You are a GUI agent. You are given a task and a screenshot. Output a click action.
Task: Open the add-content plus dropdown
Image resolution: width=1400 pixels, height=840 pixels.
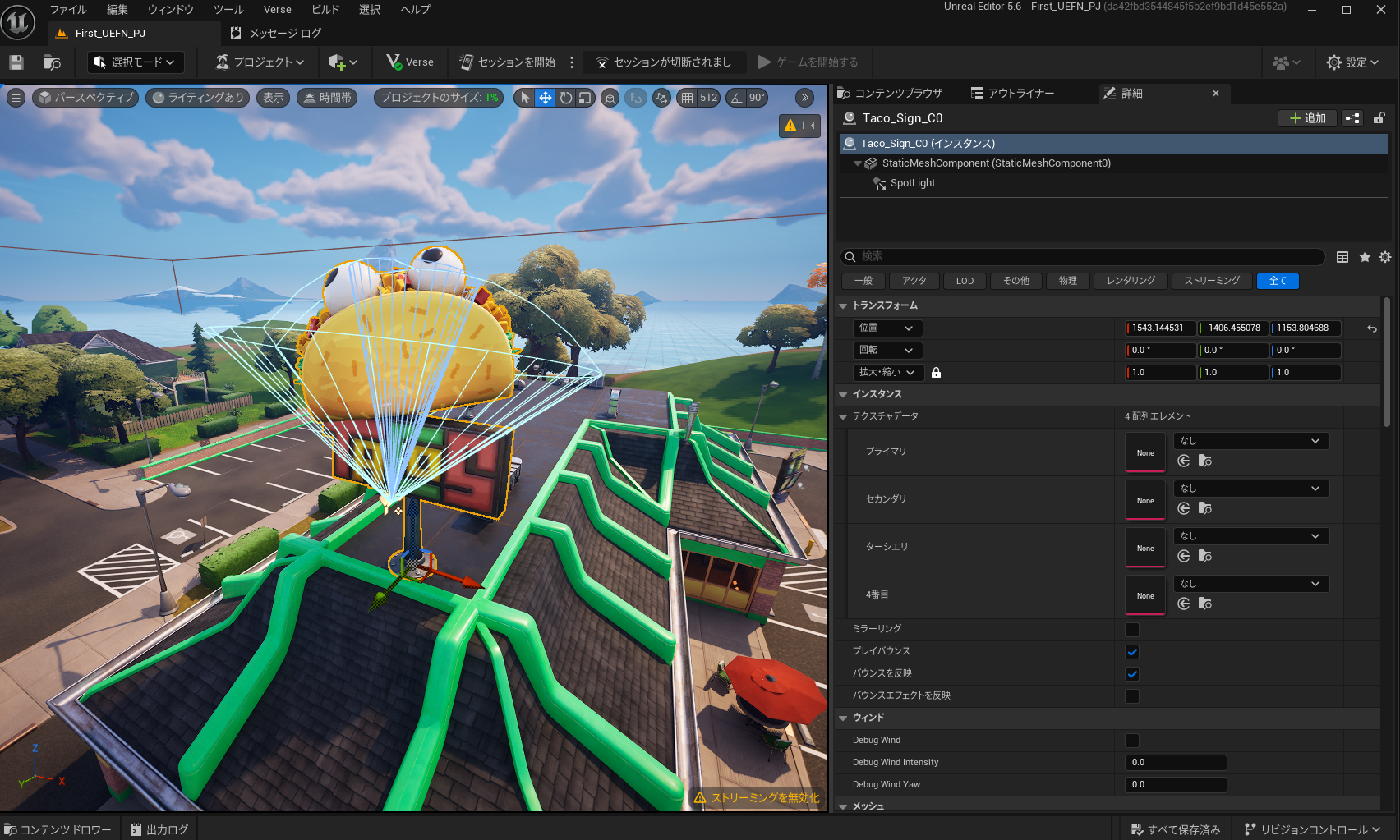click(343, 62)
